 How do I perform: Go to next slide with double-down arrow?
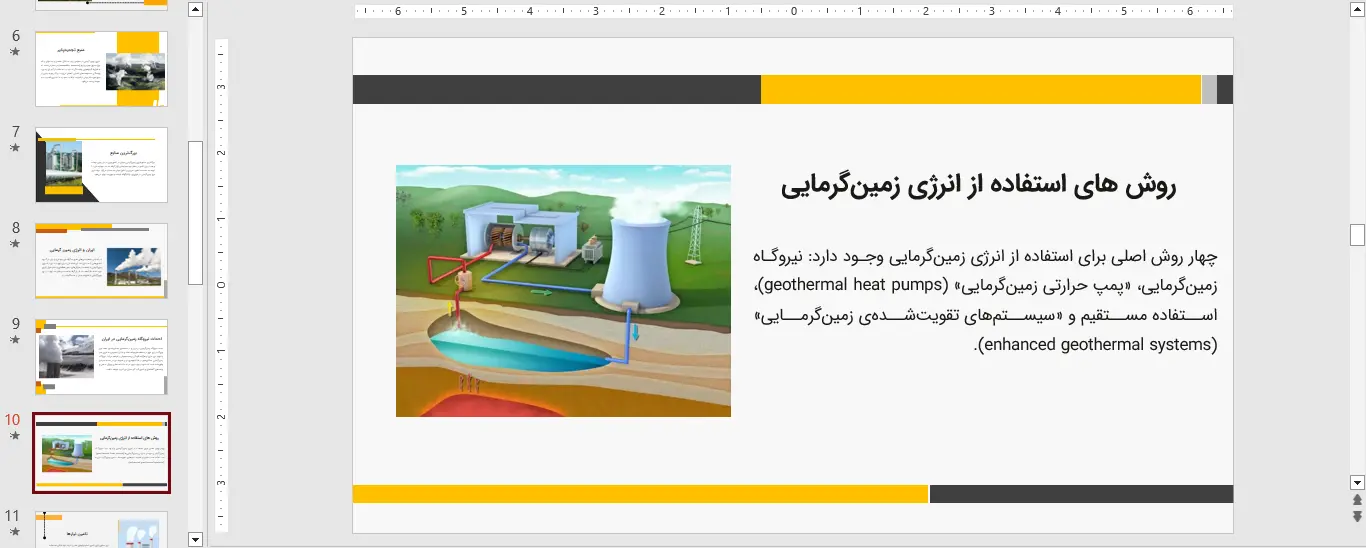1357,516
